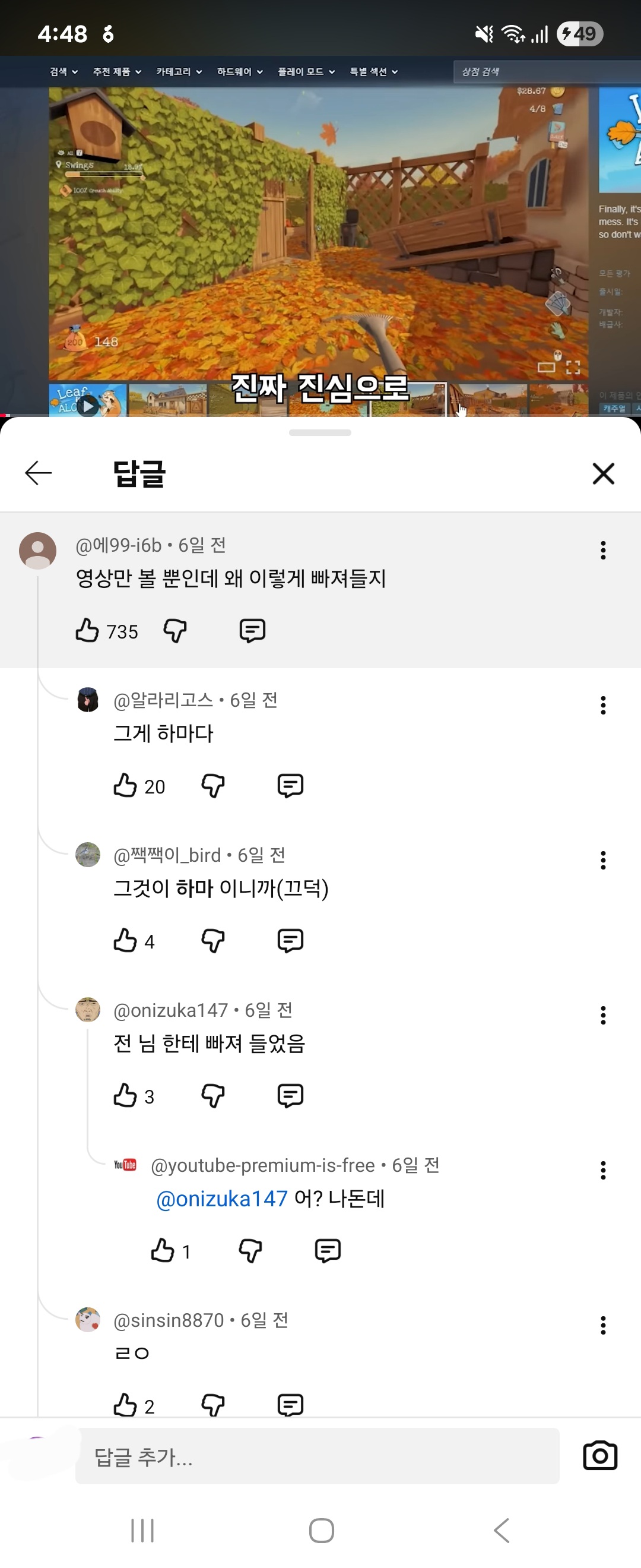Open the @sinsin8870 channel name
The width and height of the screenshot is (641, 1568).
click(x=169, y=1320)
